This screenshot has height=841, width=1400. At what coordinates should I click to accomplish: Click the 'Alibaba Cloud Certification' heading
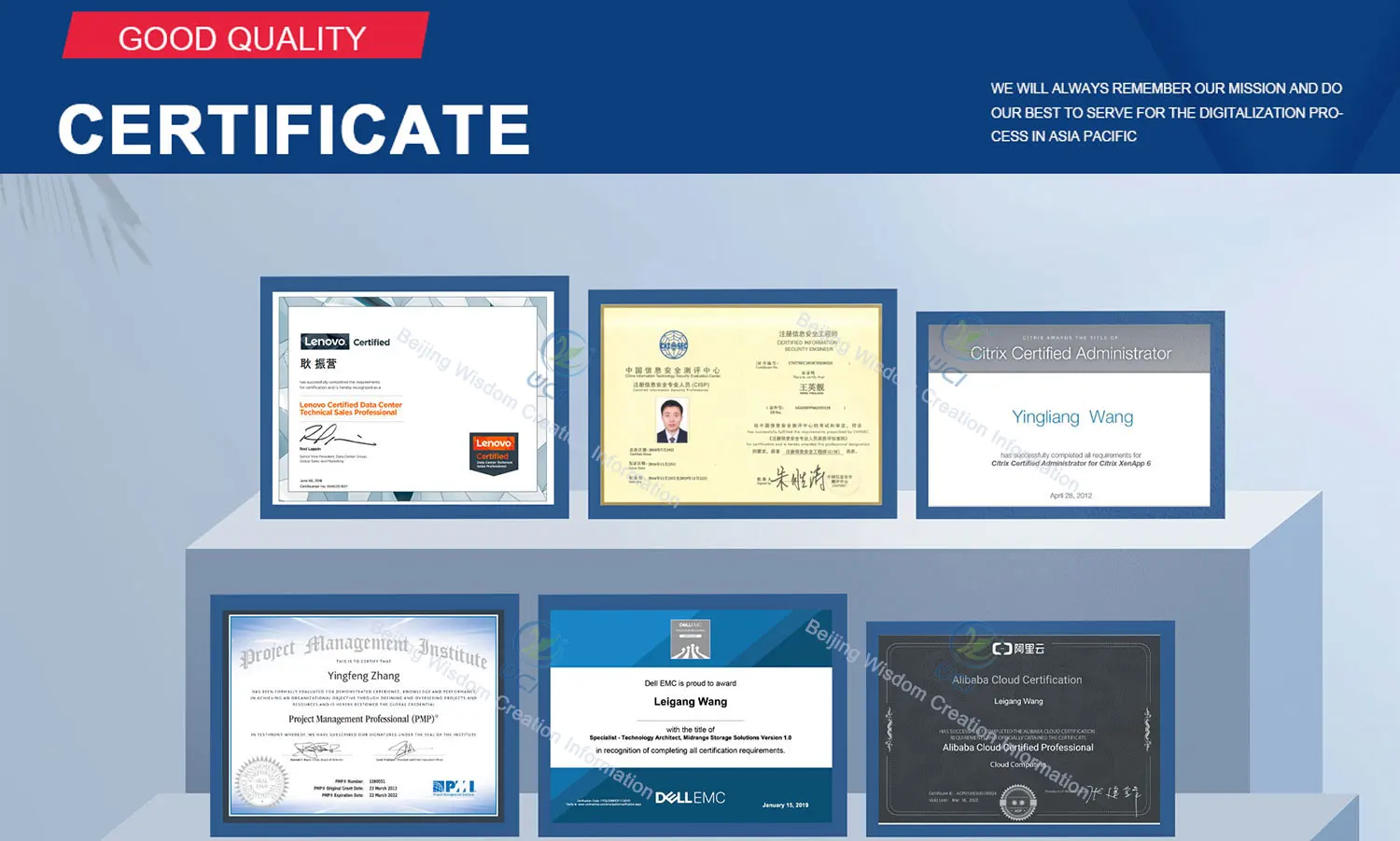tap(1017, 680)
